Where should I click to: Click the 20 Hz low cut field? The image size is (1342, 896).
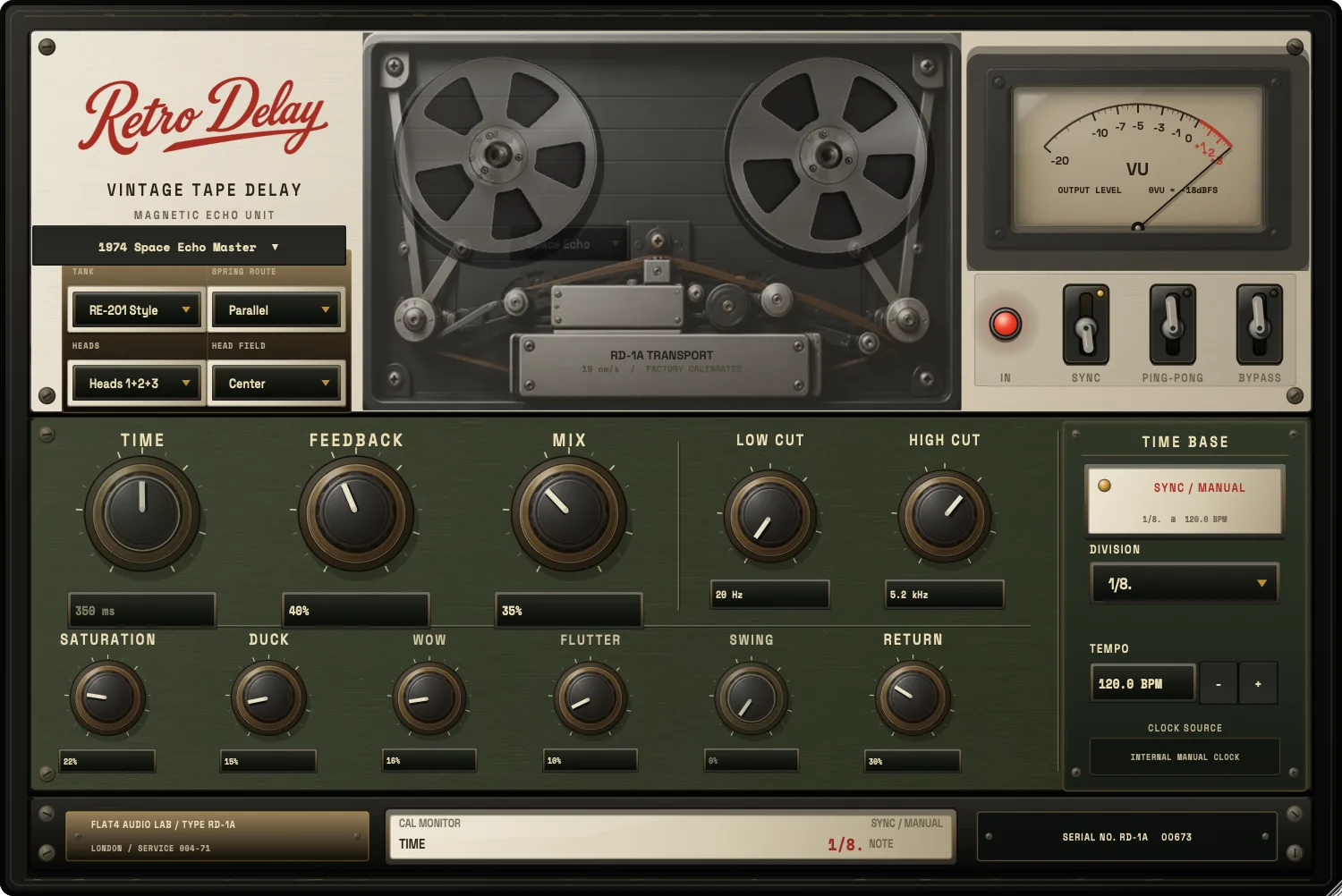pyautogui.click(x=769, y=595)
